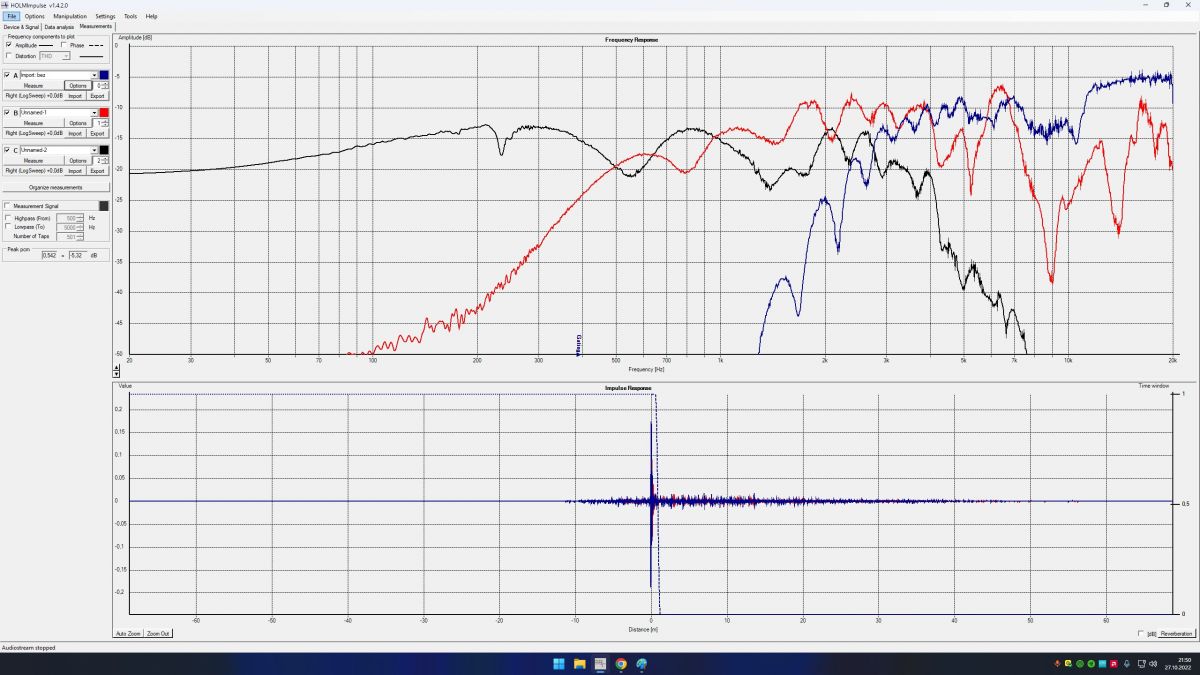Enable the Phase plot checkbox
1200x675 pixels.
point(63,45)
